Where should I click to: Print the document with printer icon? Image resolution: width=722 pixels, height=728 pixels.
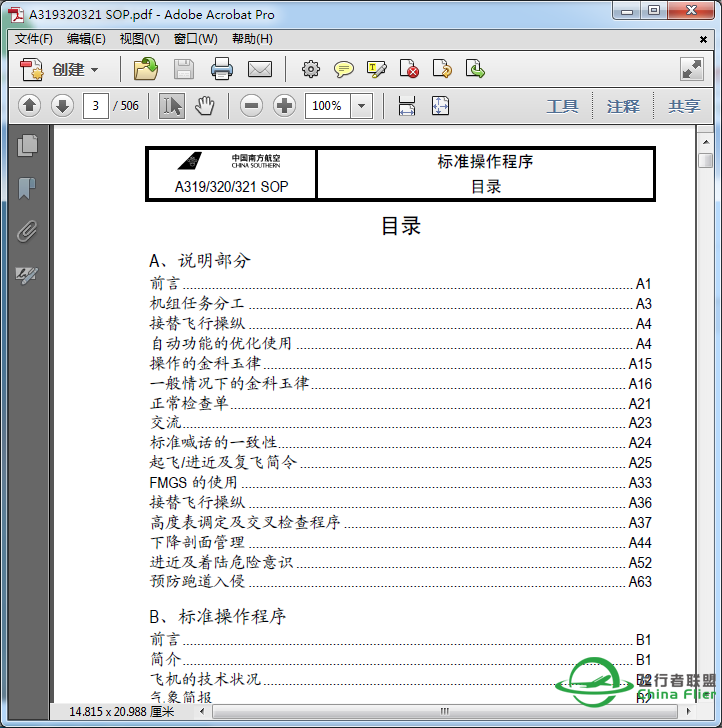point(221,70)
